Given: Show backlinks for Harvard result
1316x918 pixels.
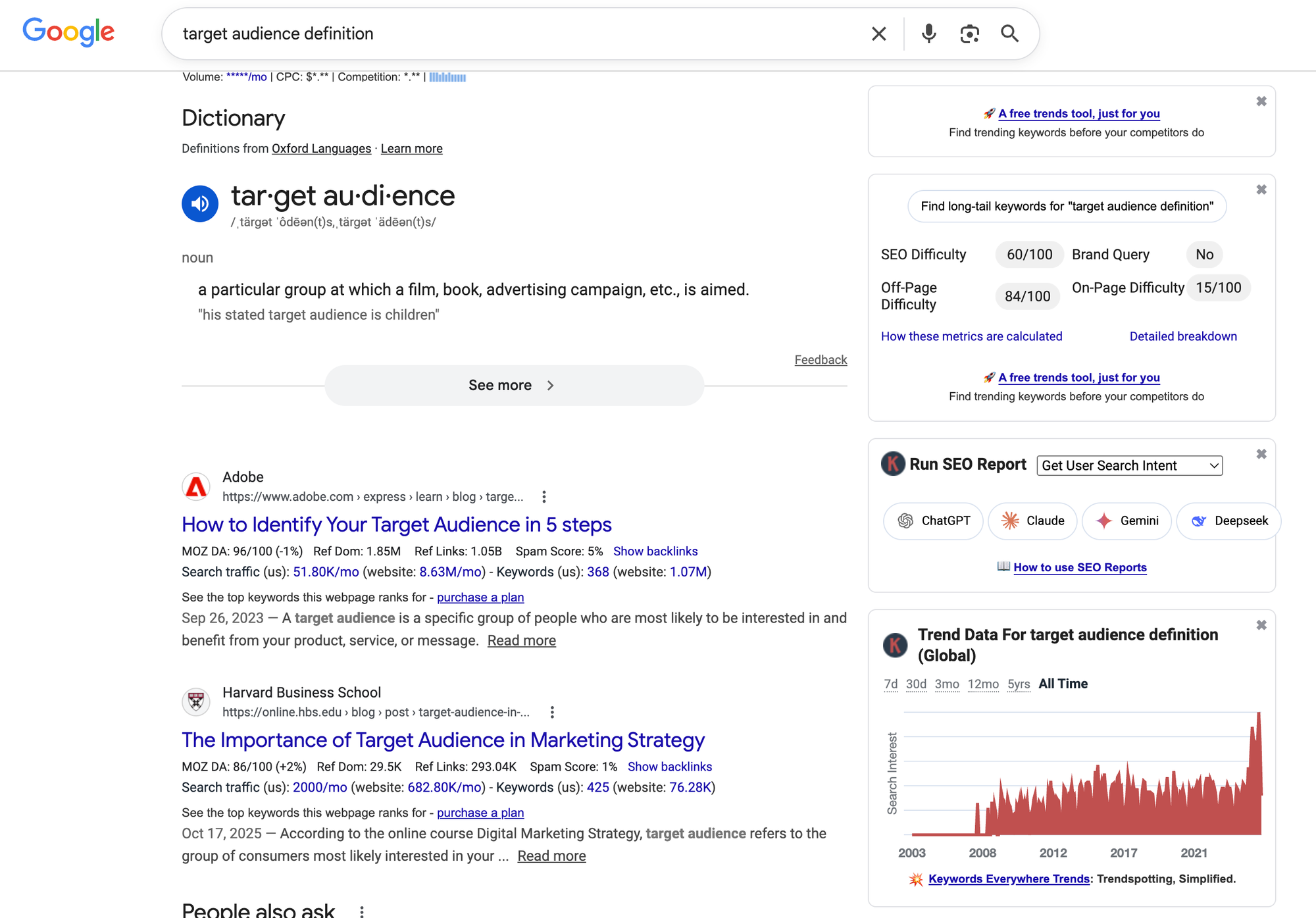Looking at the screenshot, I should 670,767.
